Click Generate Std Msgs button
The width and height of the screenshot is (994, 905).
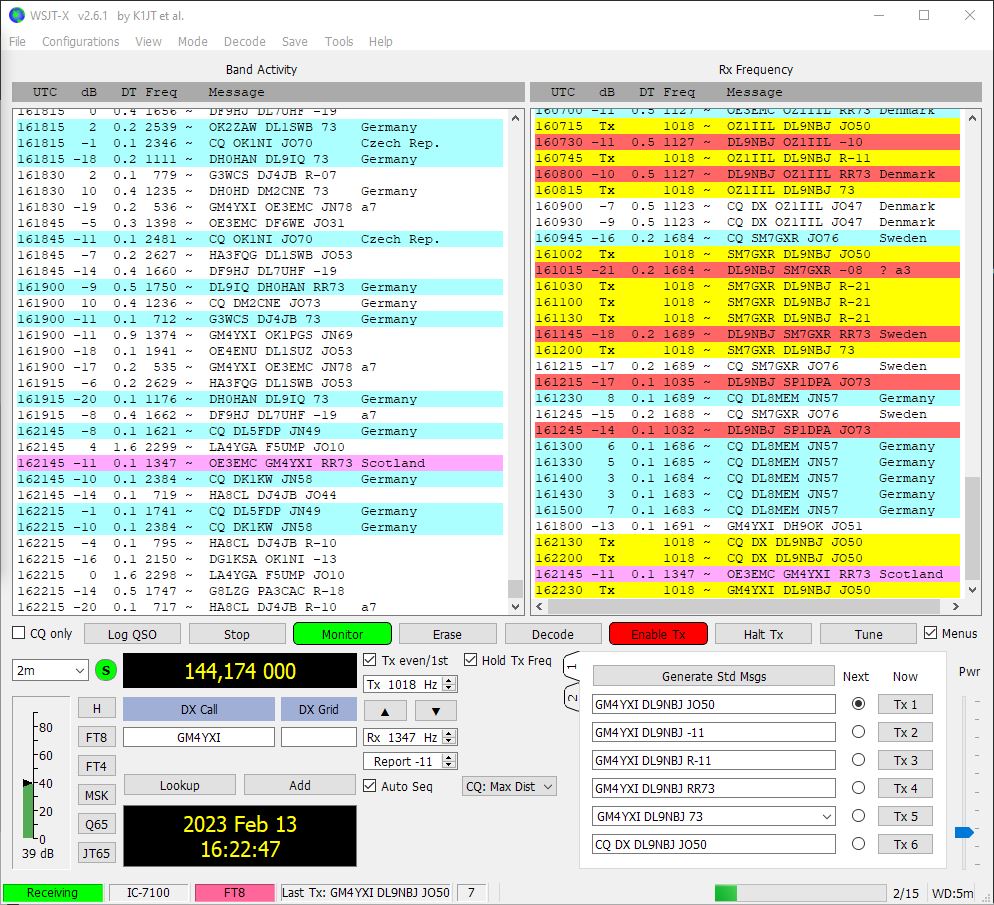[x=714, y=676]
